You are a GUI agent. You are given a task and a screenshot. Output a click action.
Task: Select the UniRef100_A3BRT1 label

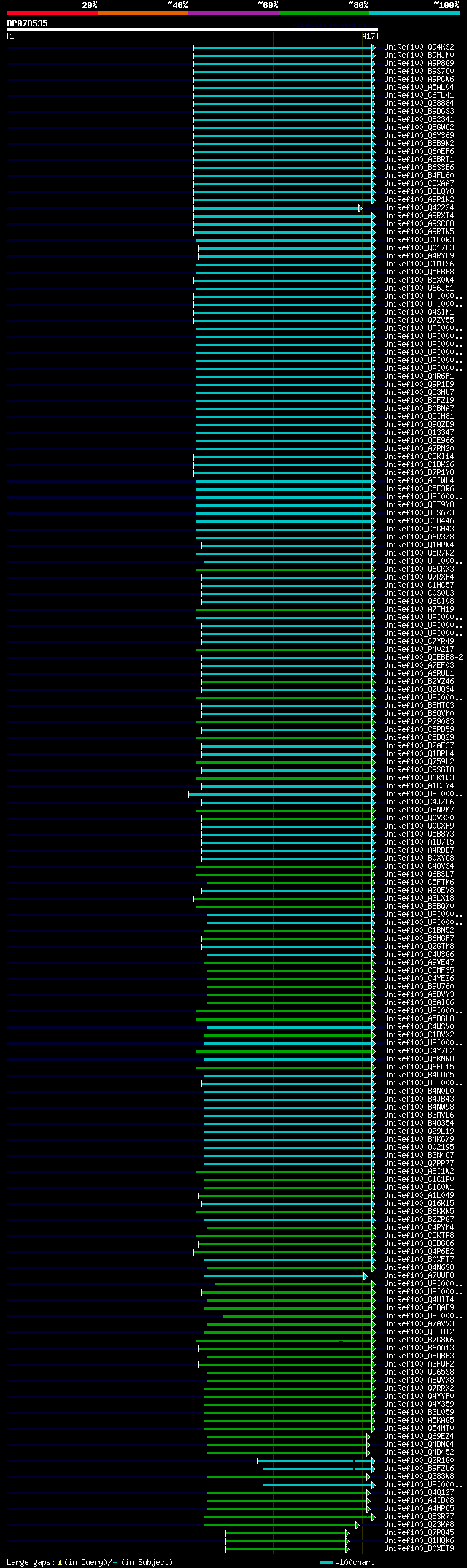(x=419, y=159)
